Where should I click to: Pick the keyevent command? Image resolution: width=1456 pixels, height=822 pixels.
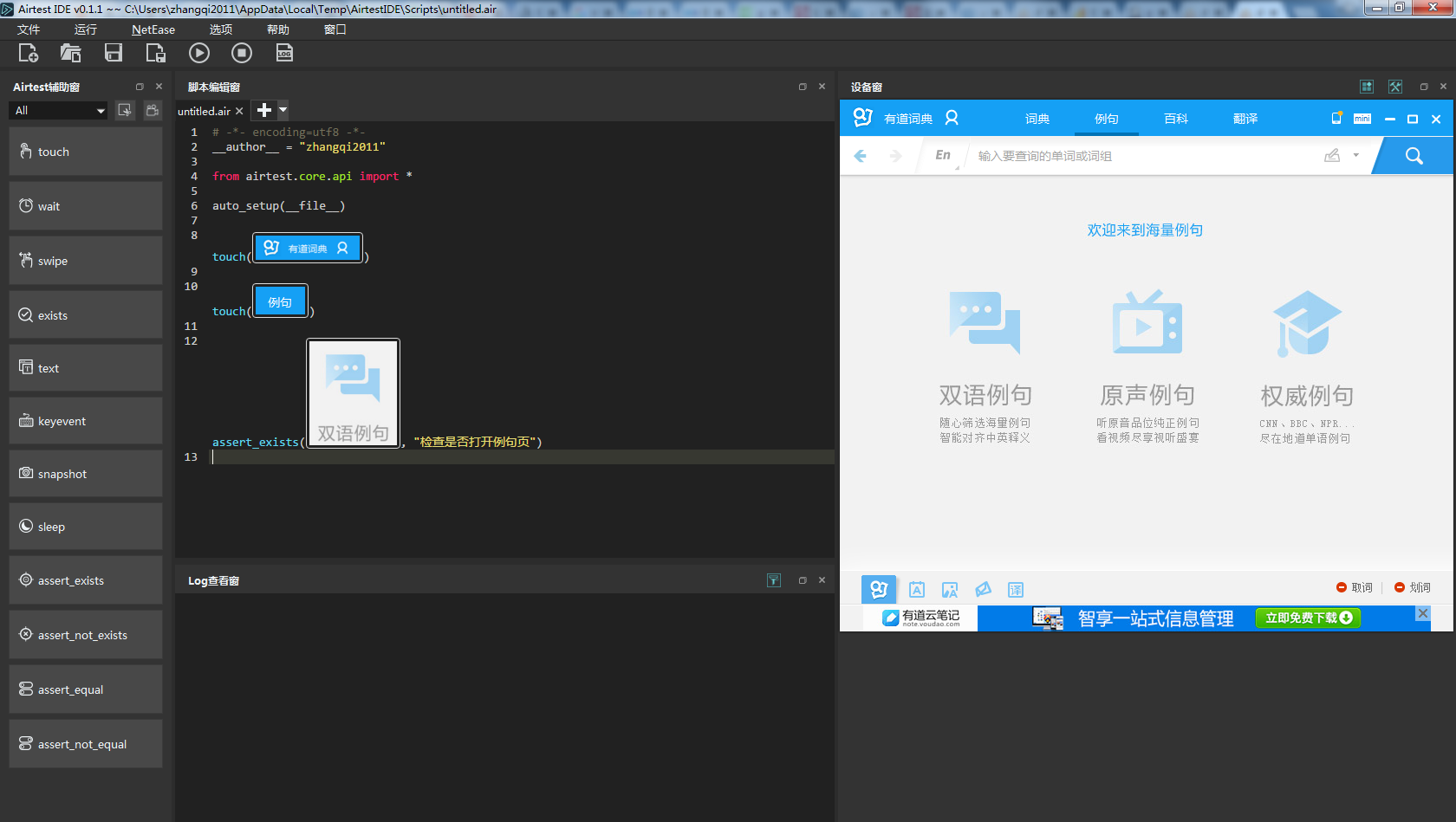(86, 421)
